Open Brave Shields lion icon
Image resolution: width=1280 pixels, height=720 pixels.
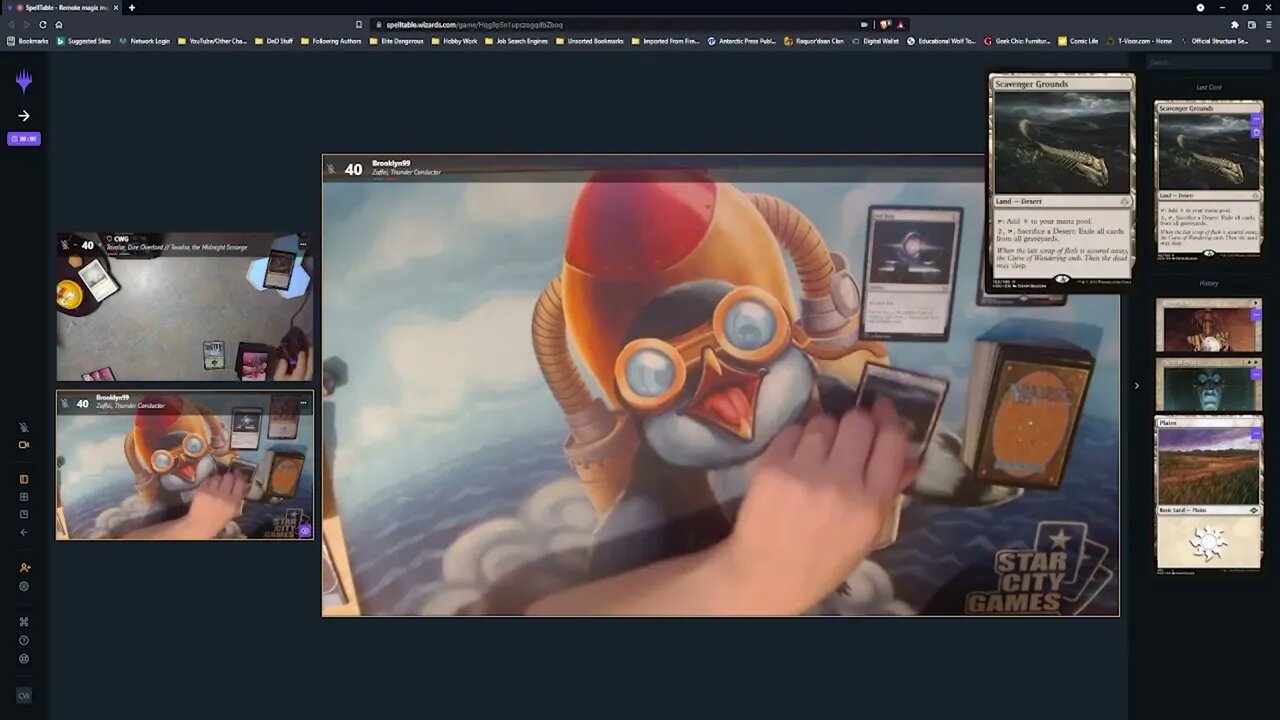(886, 24)
